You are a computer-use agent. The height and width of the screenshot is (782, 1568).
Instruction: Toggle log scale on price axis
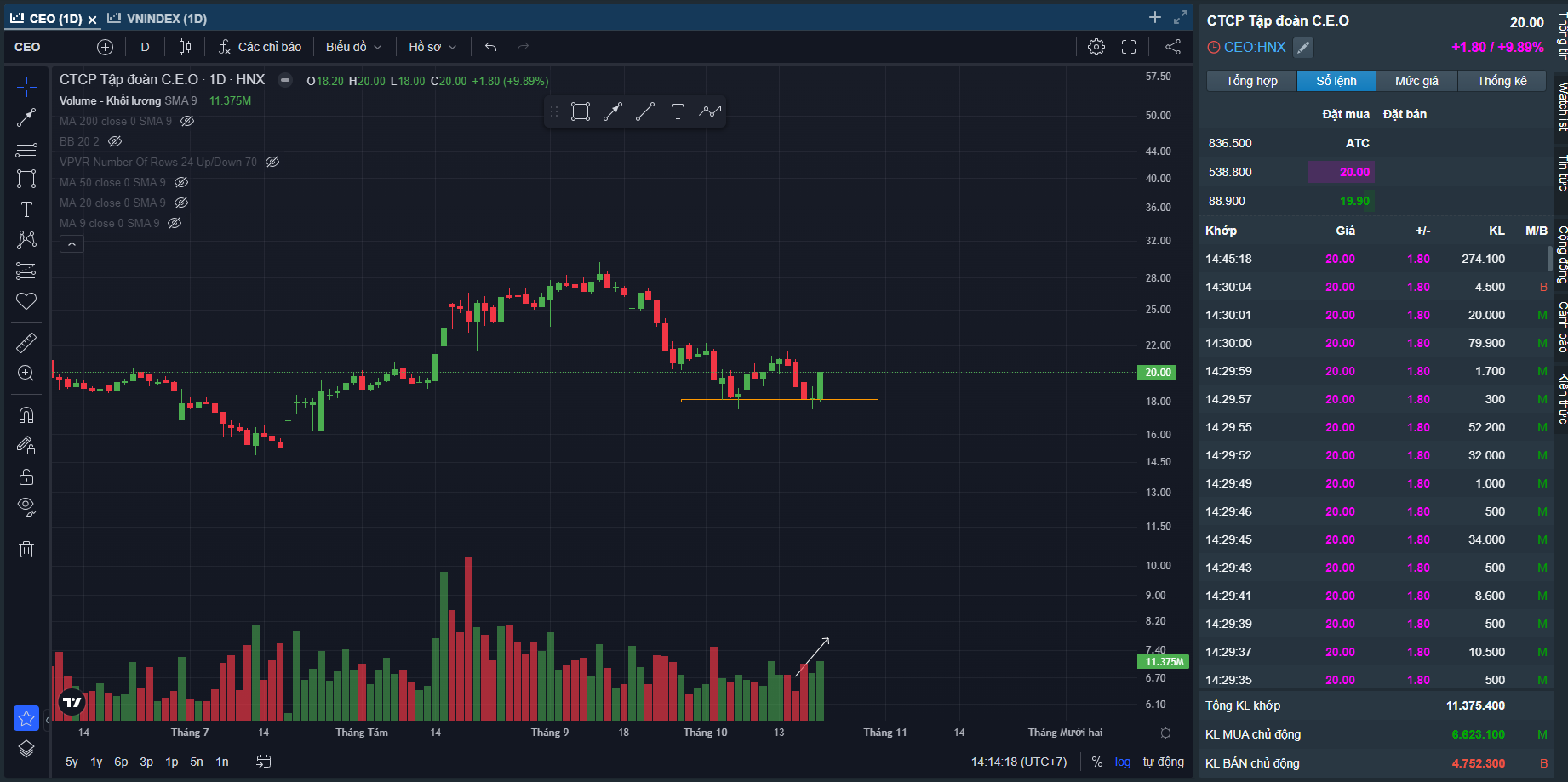click(1123, 762)
